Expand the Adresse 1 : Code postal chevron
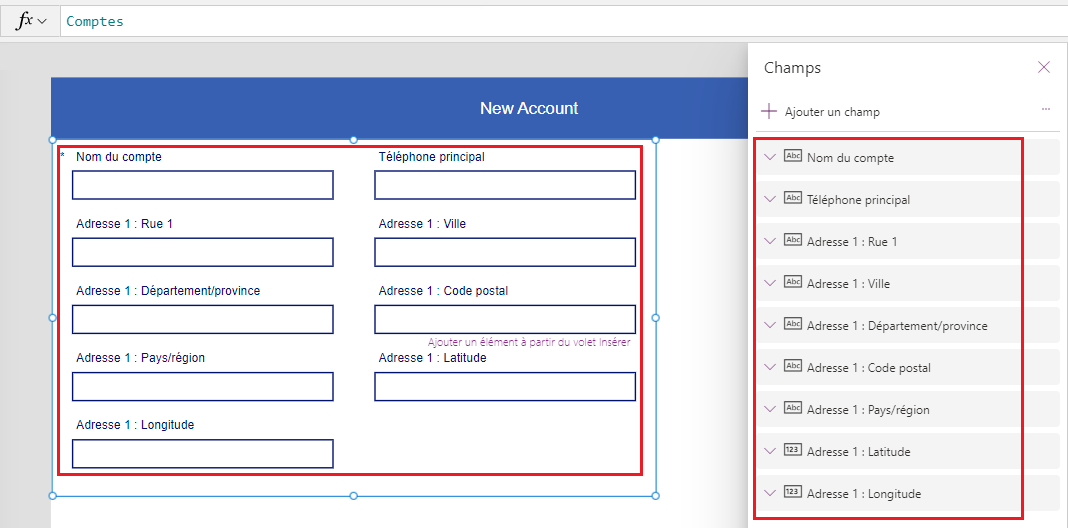This screenshot has height=528, width=1068. [x=770, y=367]
